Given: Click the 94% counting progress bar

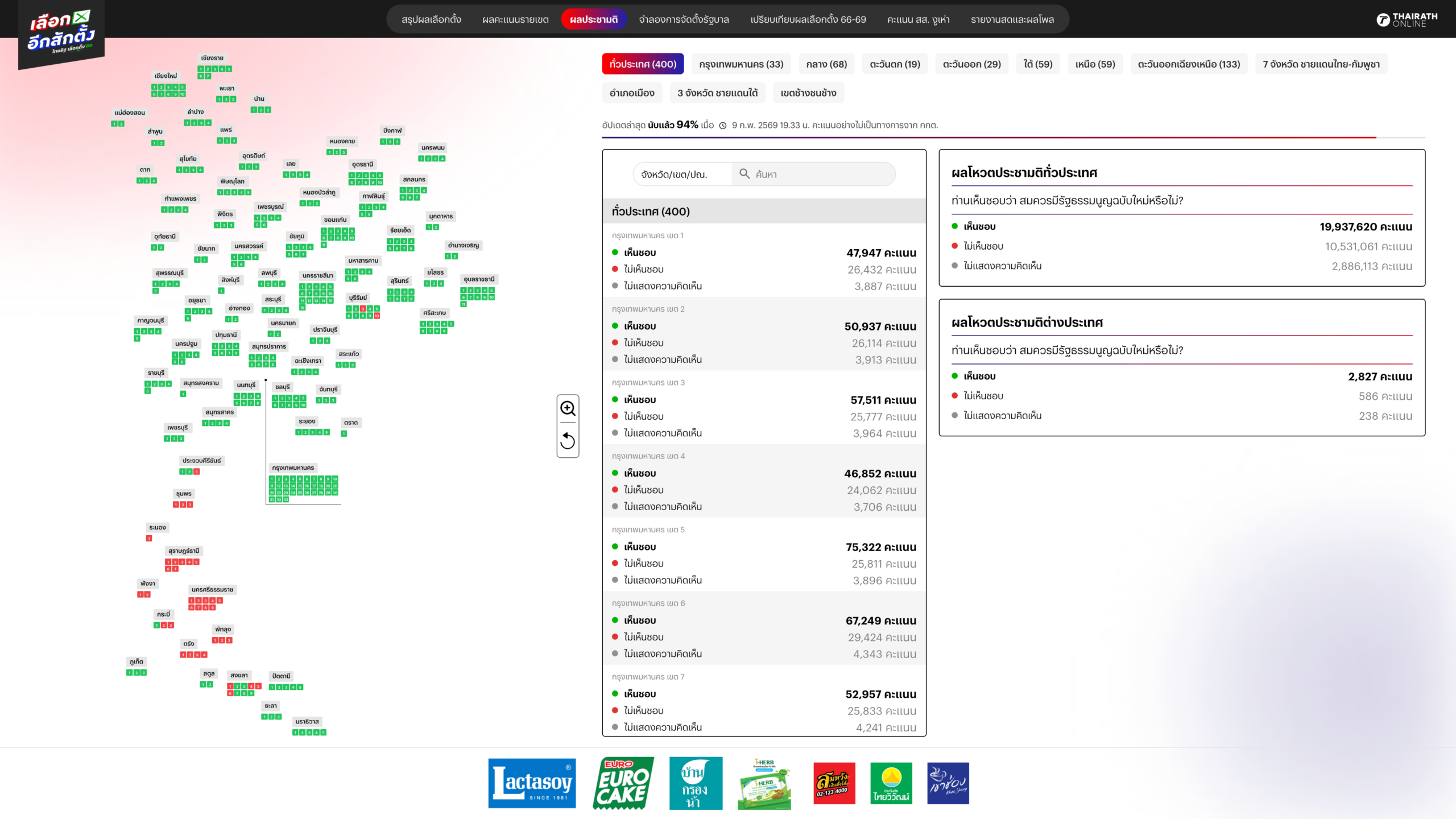Looking at the screenshot, I should [x=1012, y=138].
